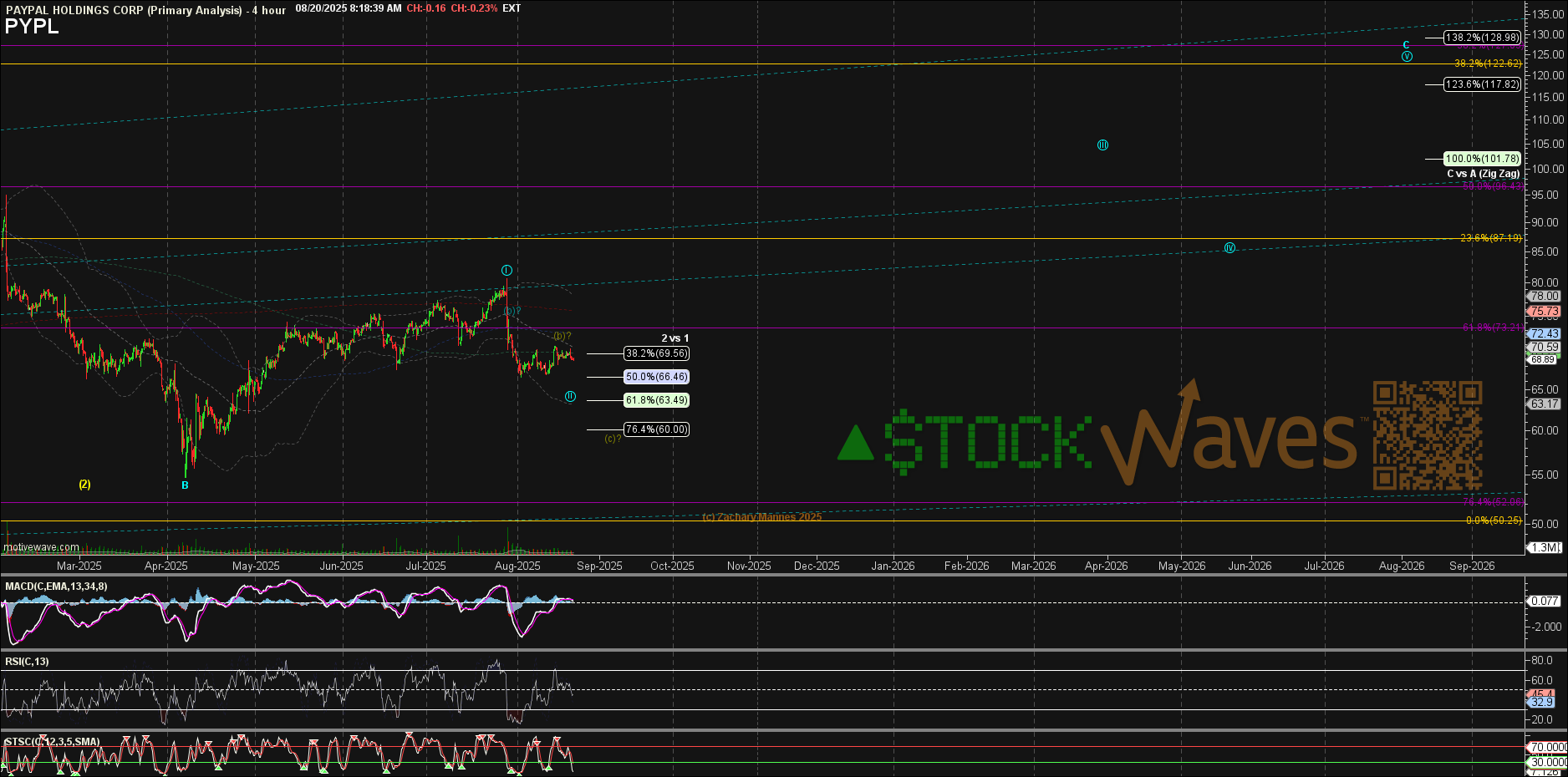Select the 100.0%(101.78) Fibonacci extension label

point(1483,159)
